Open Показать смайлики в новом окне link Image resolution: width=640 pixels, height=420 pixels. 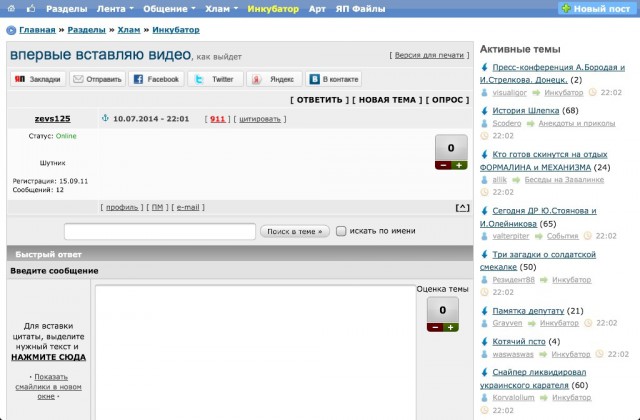pyautogui.click(x=49, y=386)
